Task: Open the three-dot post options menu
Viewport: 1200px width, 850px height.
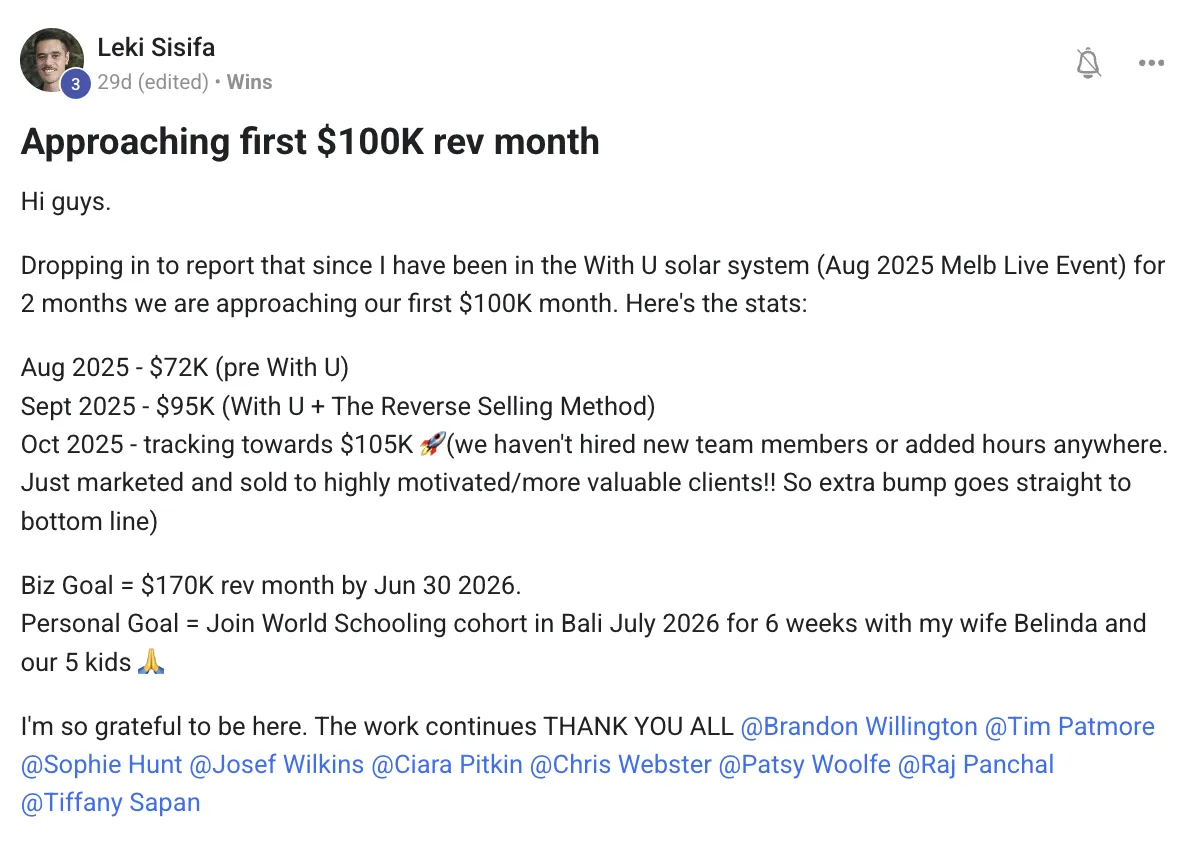Action: point(1151,63)
